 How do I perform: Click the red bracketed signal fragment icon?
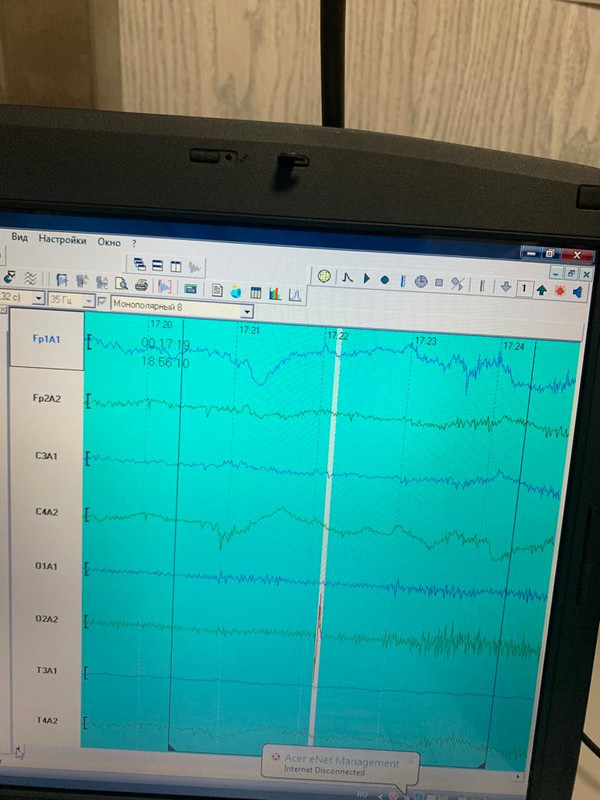[x=164, y=287]
